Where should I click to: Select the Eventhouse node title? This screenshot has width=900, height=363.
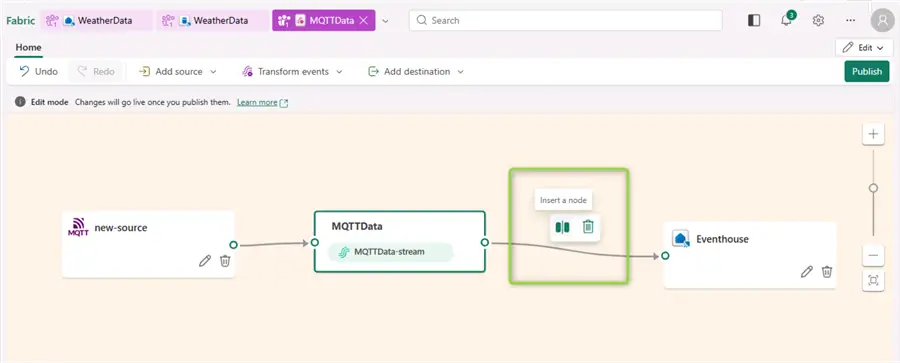click(722, 239)
